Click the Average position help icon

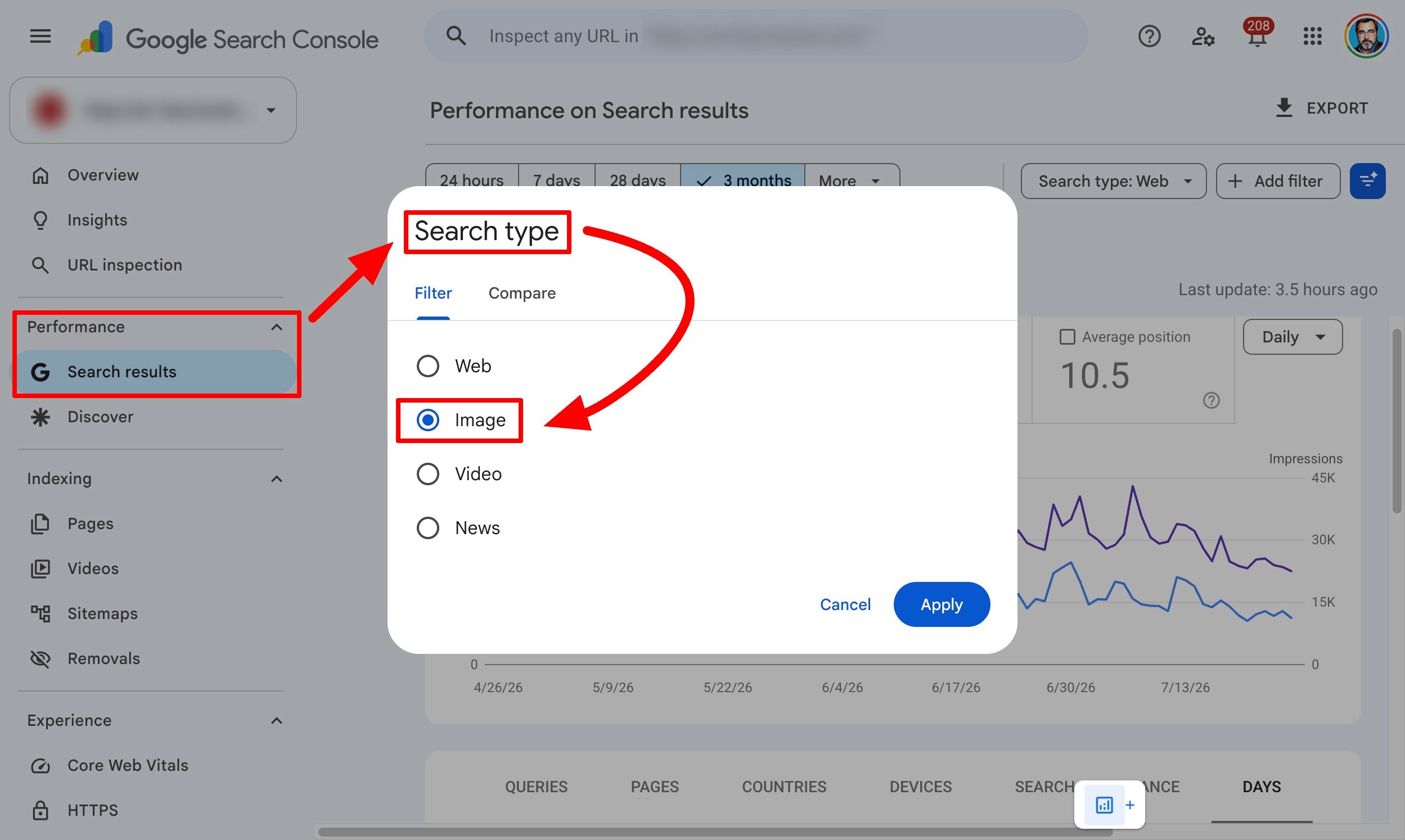[x=1212, y=401]
